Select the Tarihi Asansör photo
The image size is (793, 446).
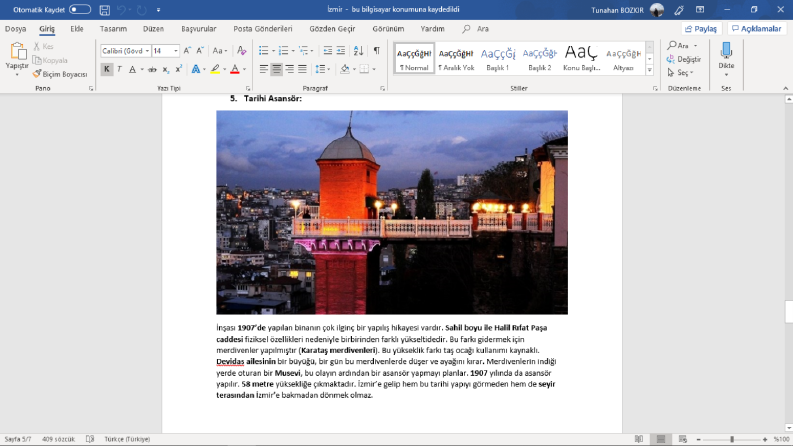pos(392,212)
